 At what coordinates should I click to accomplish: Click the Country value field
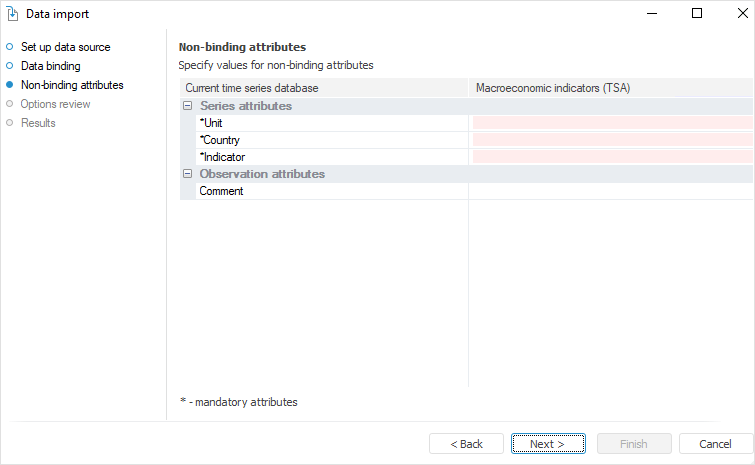pyautogui.click(x=612, y=140)
